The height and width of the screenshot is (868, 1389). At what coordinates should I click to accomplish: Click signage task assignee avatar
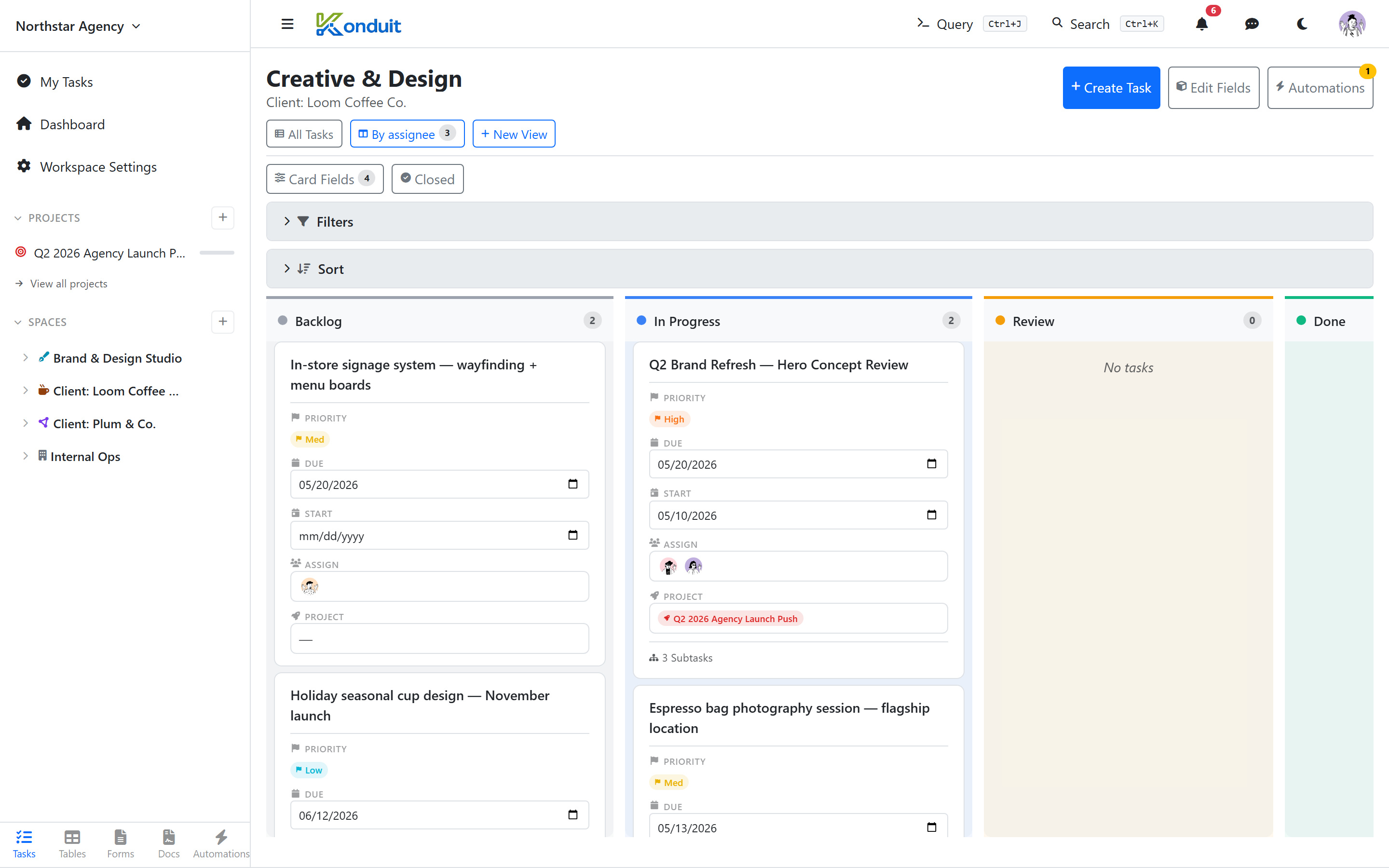309,586
